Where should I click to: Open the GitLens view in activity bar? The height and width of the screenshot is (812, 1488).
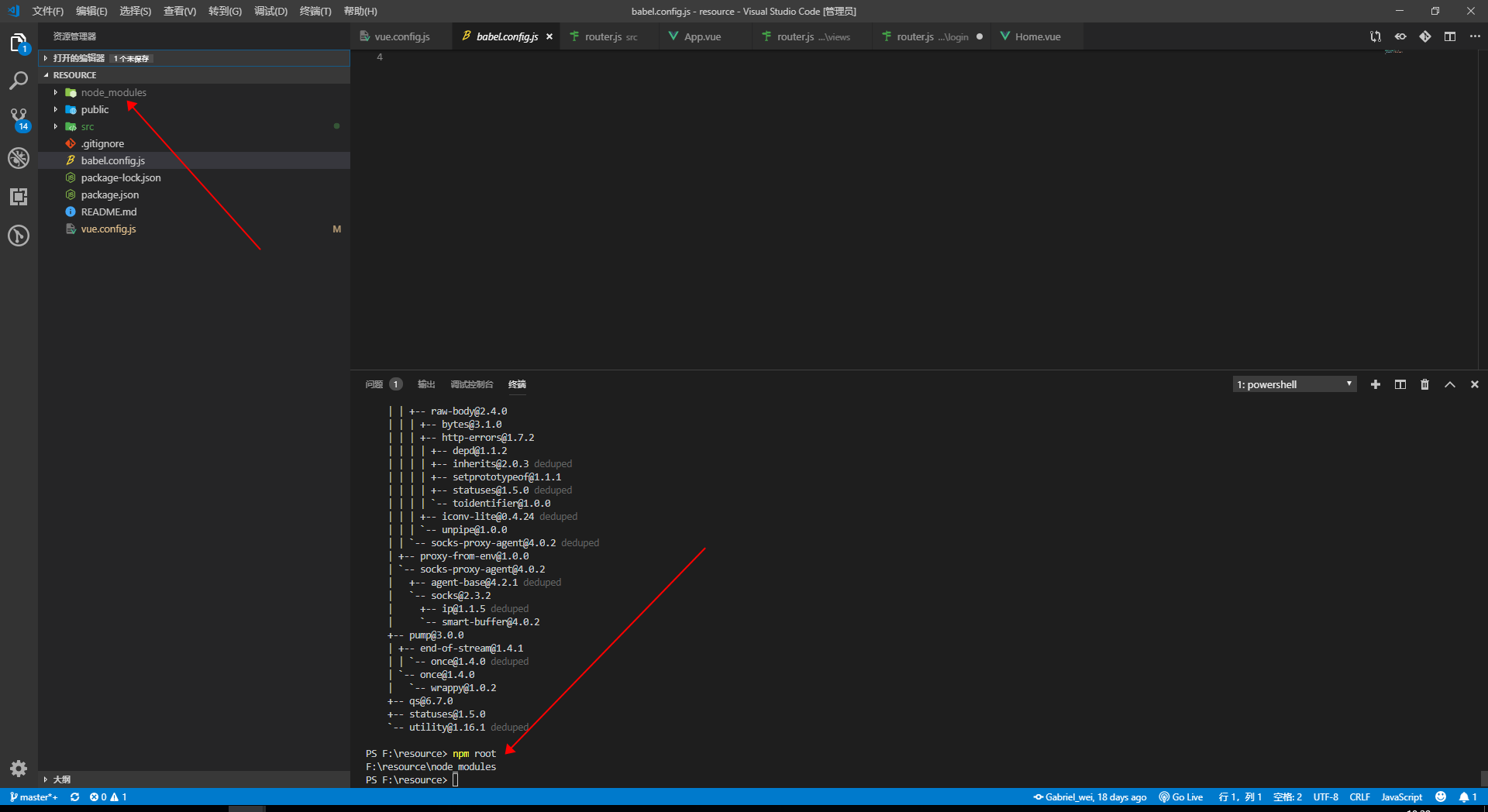click(x=19, y=236)
